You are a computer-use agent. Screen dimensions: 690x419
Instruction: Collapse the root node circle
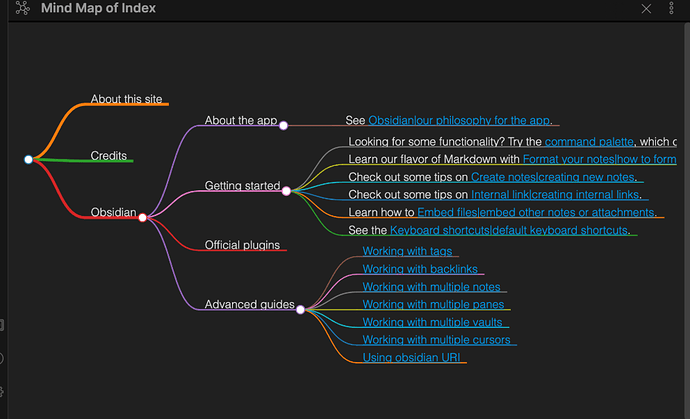[28, 159]
